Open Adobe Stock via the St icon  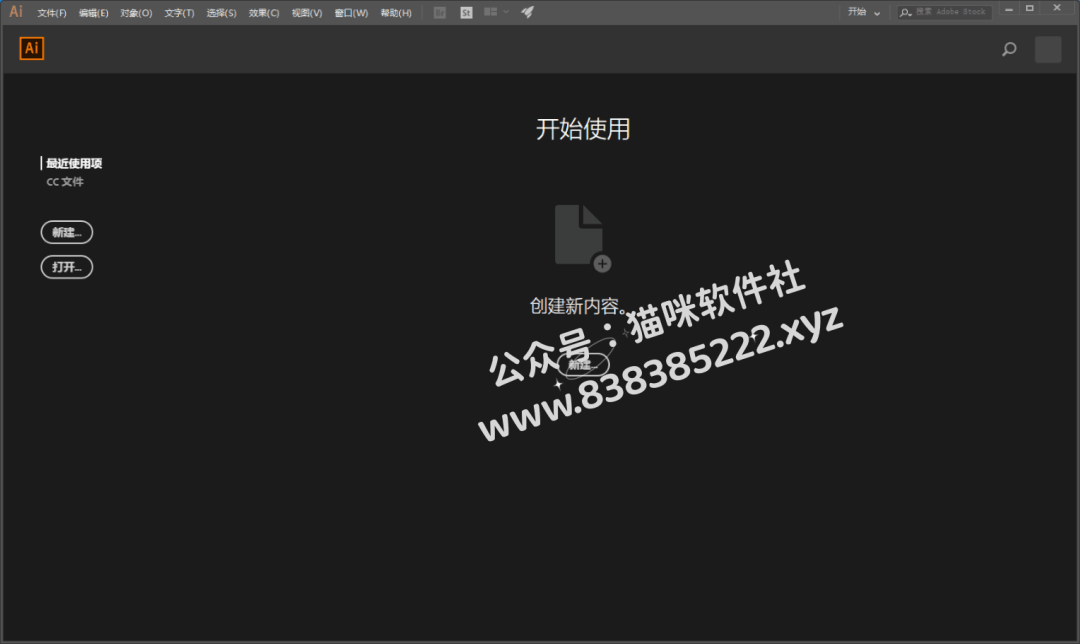pyautogui.click(x=466, y=12)
